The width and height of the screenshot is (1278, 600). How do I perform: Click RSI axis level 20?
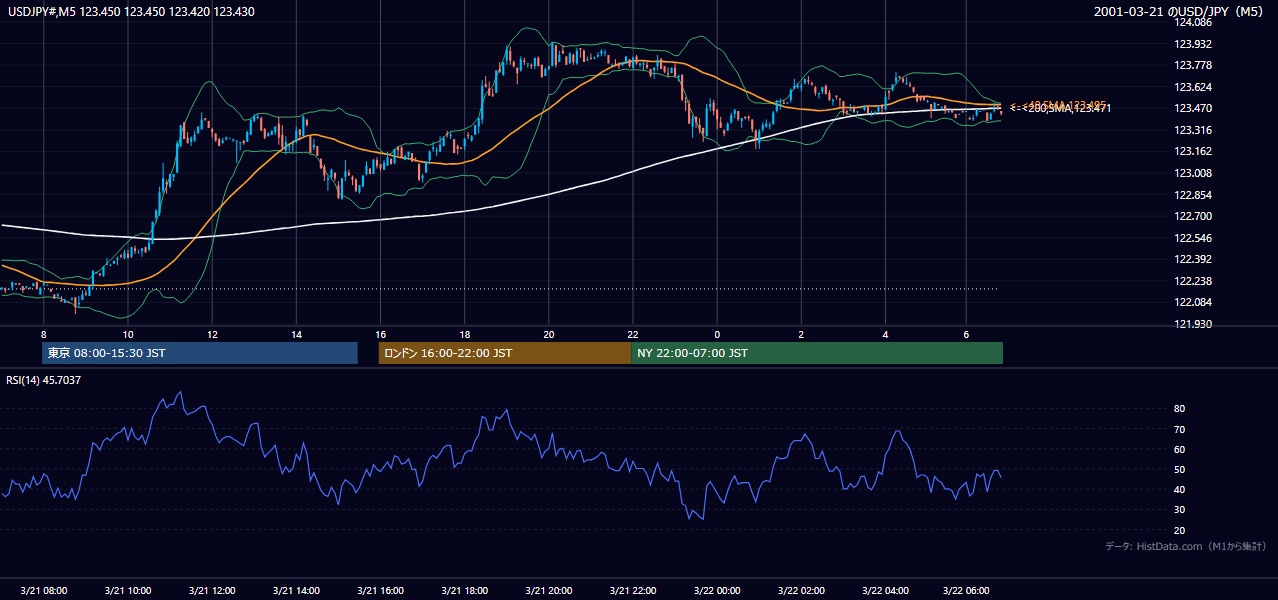[1180, 530]
